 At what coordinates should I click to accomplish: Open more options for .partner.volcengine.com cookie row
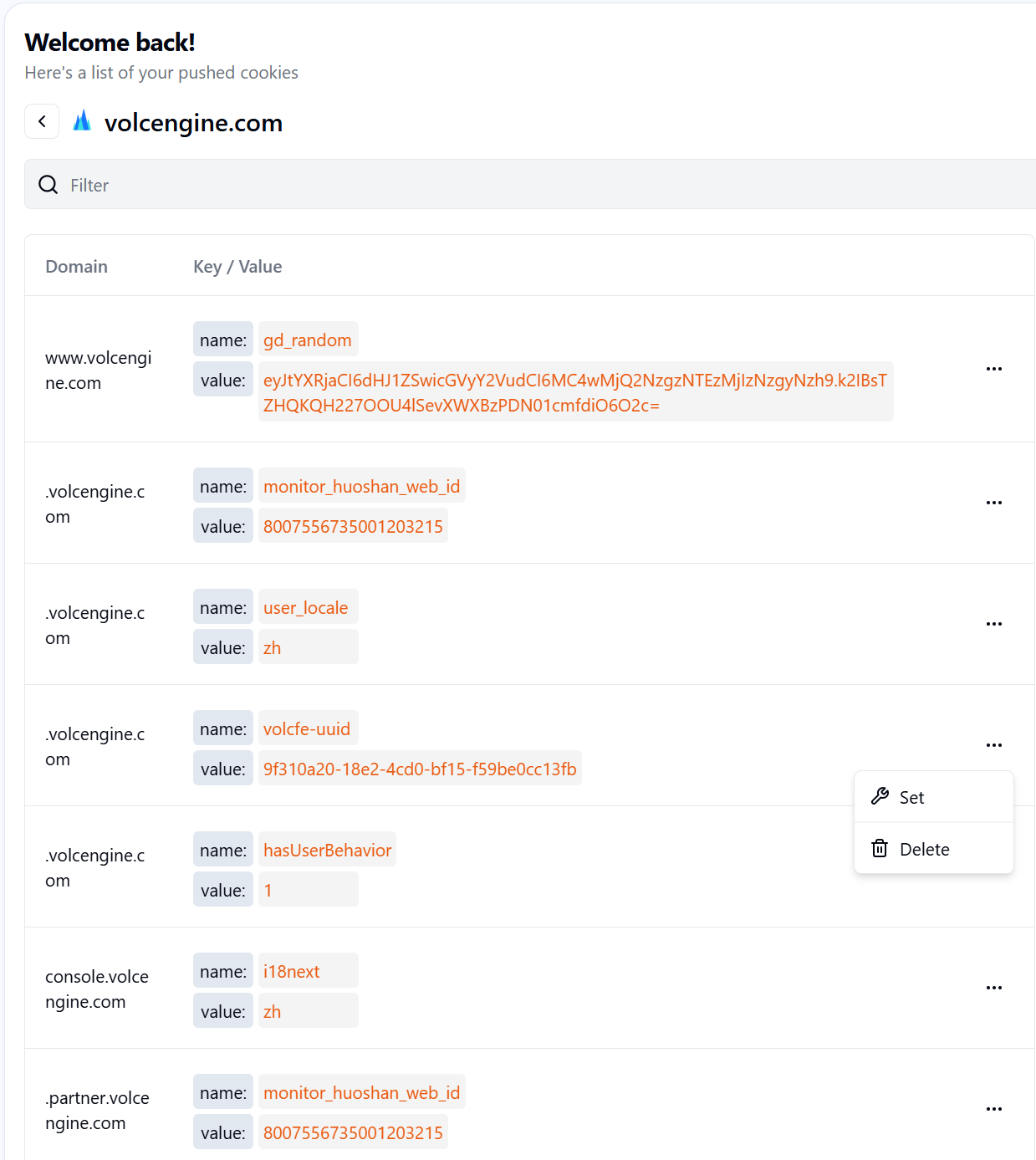click(x=994, y=1109)
